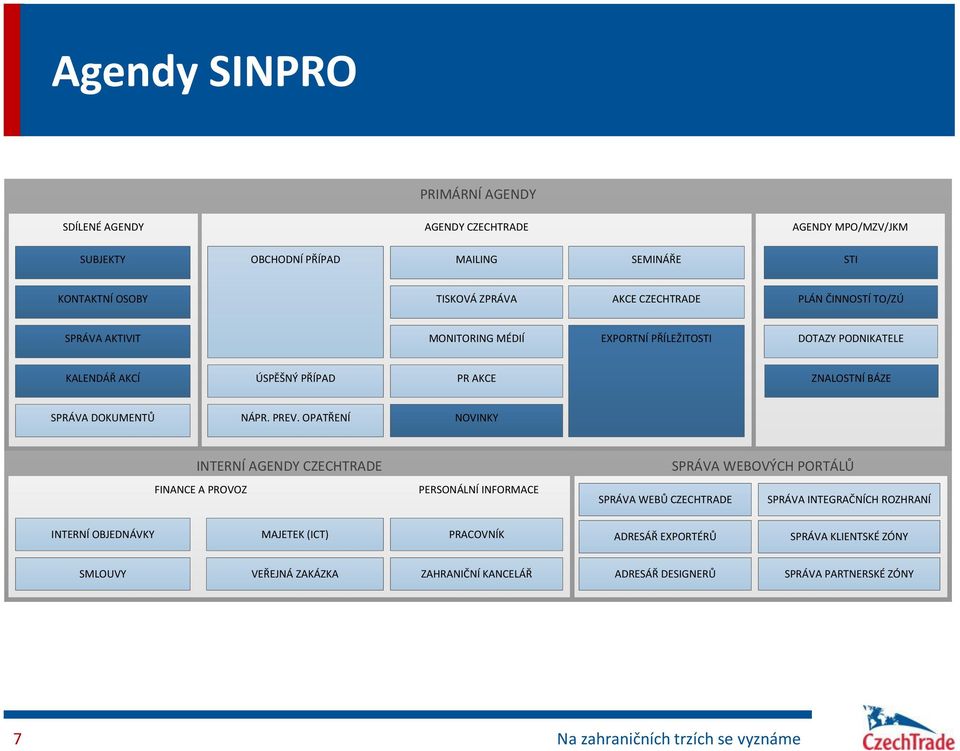
Task: Select the INTERNÍ OBJEDNÁVKY box
Action: 103,534
